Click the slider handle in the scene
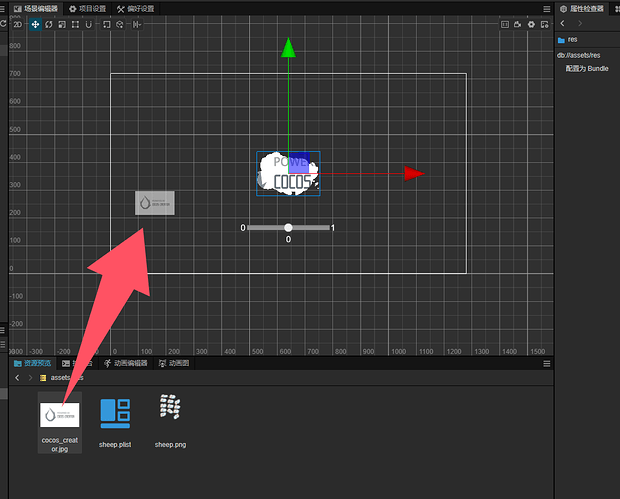The height and width of the screenshot is (499, 620). (288, 227)
